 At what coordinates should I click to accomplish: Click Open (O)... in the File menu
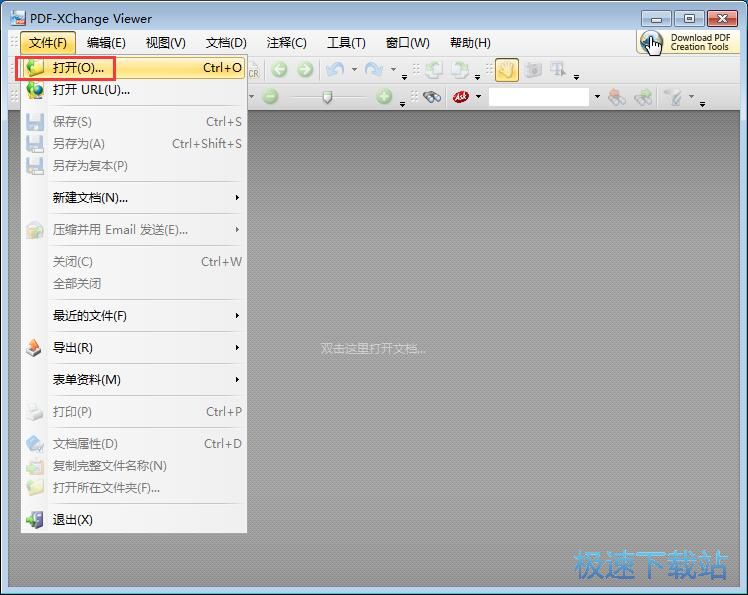(134, 68)
